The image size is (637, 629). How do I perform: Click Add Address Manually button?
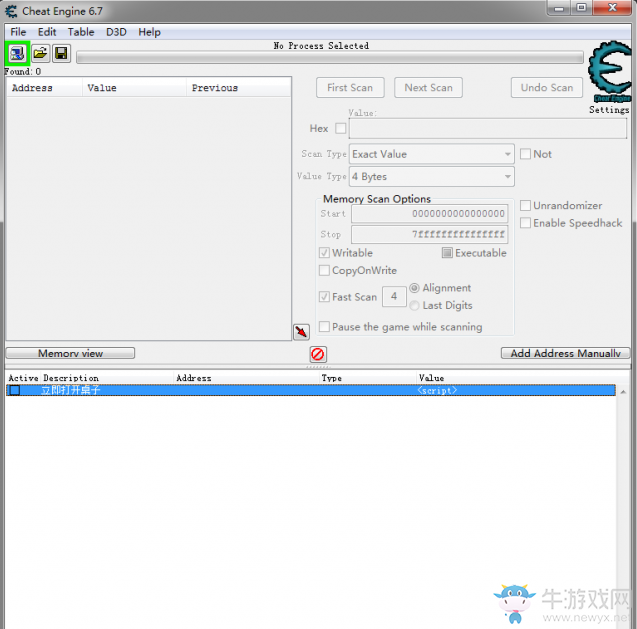pos(565,353)
